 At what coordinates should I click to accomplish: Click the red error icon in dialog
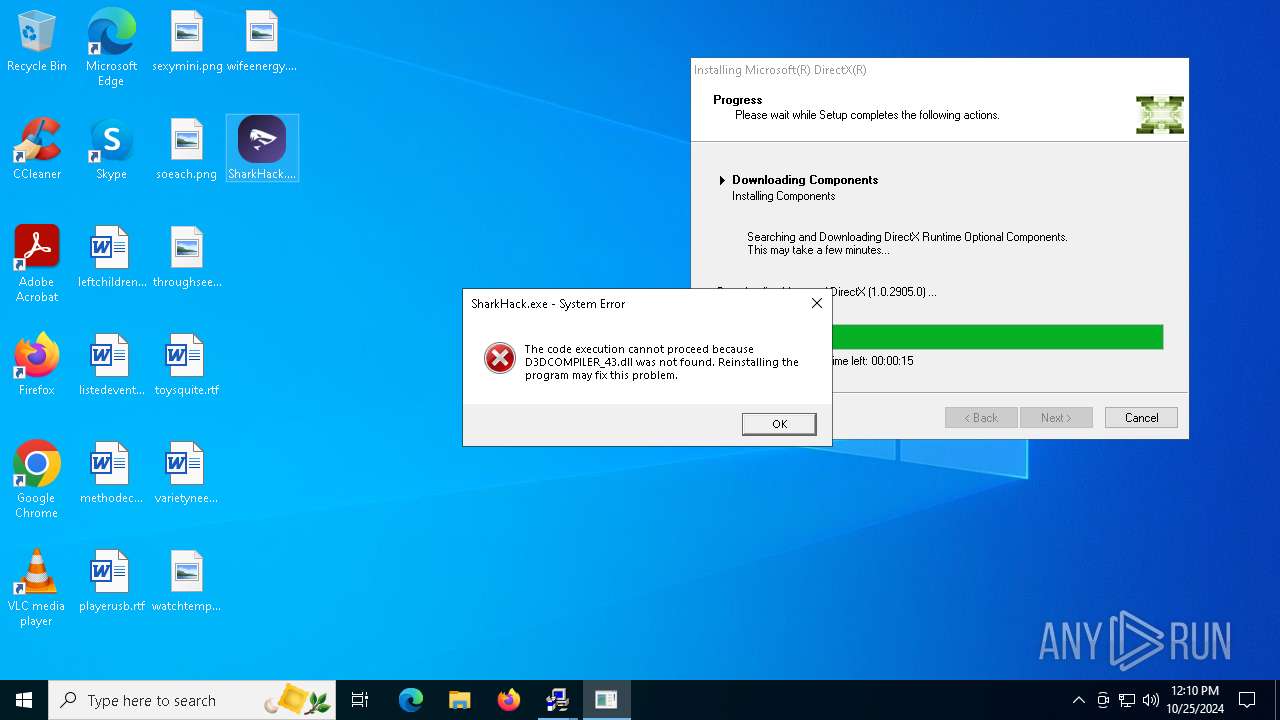(x=500, y=358)
